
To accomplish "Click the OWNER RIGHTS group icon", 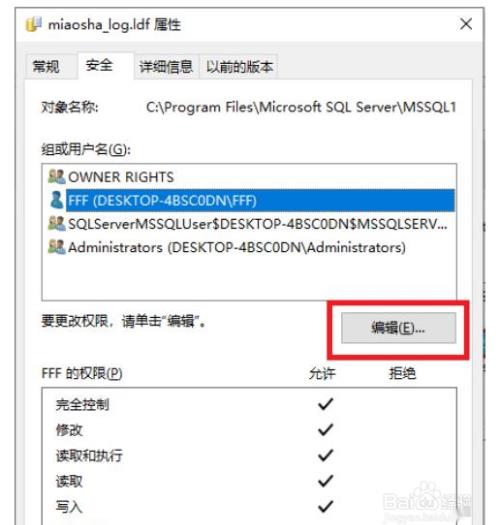I will 56,176.
